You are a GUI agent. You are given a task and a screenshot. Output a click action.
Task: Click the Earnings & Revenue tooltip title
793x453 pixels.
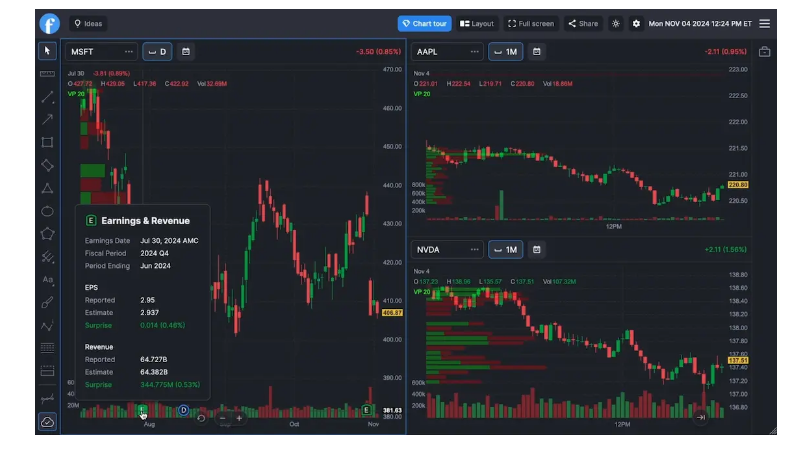(x=145, y=221)
